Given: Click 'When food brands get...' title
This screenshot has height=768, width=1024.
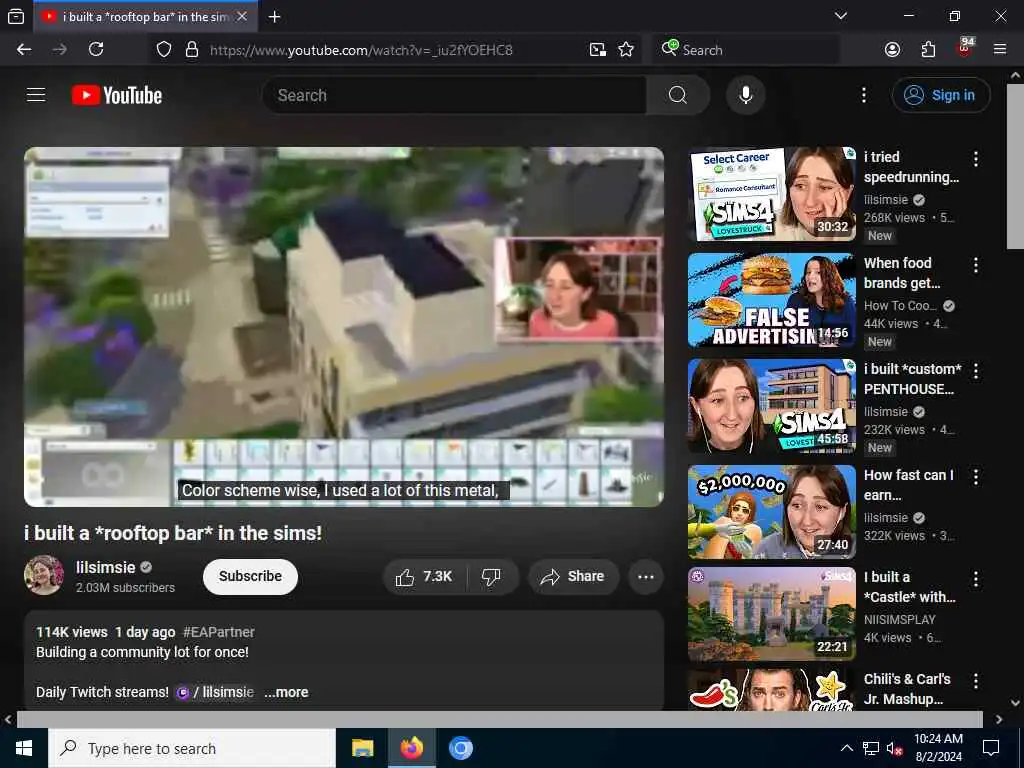Looking at the screenshot, I should [x=902, y=273].
